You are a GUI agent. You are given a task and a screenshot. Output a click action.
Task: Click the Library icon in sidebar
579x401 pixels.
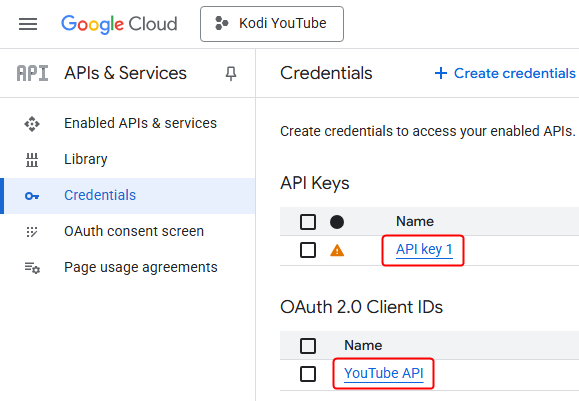pos(32,160)
